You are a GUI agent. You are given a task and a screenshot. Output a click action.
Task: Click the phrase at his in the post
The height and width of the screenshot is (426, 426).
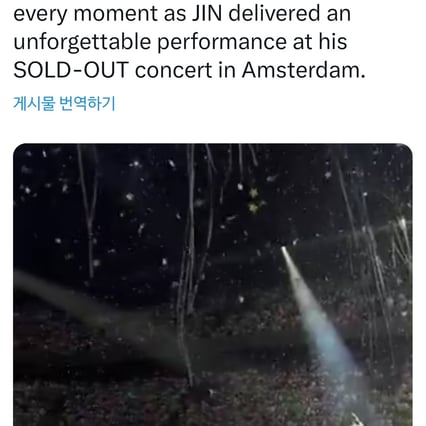pyautogui.click(x=320, y=42)
